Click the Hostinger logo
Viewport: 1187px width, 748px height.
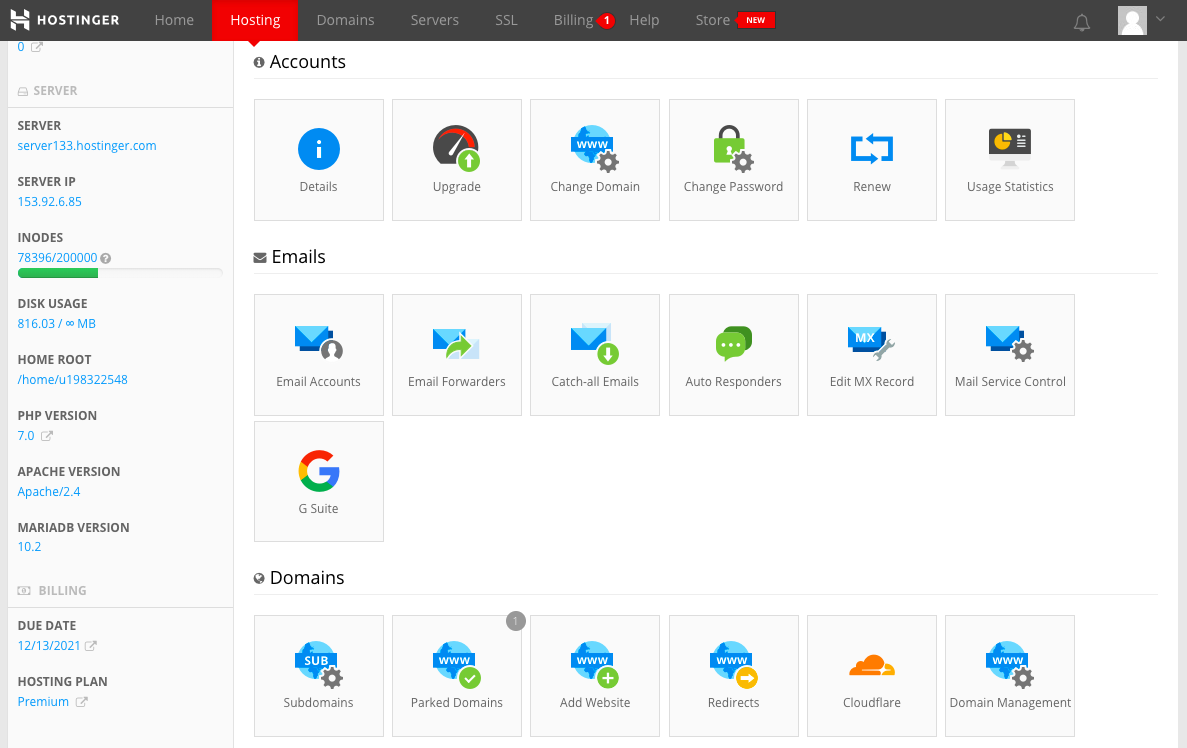(x=65, y=20)
